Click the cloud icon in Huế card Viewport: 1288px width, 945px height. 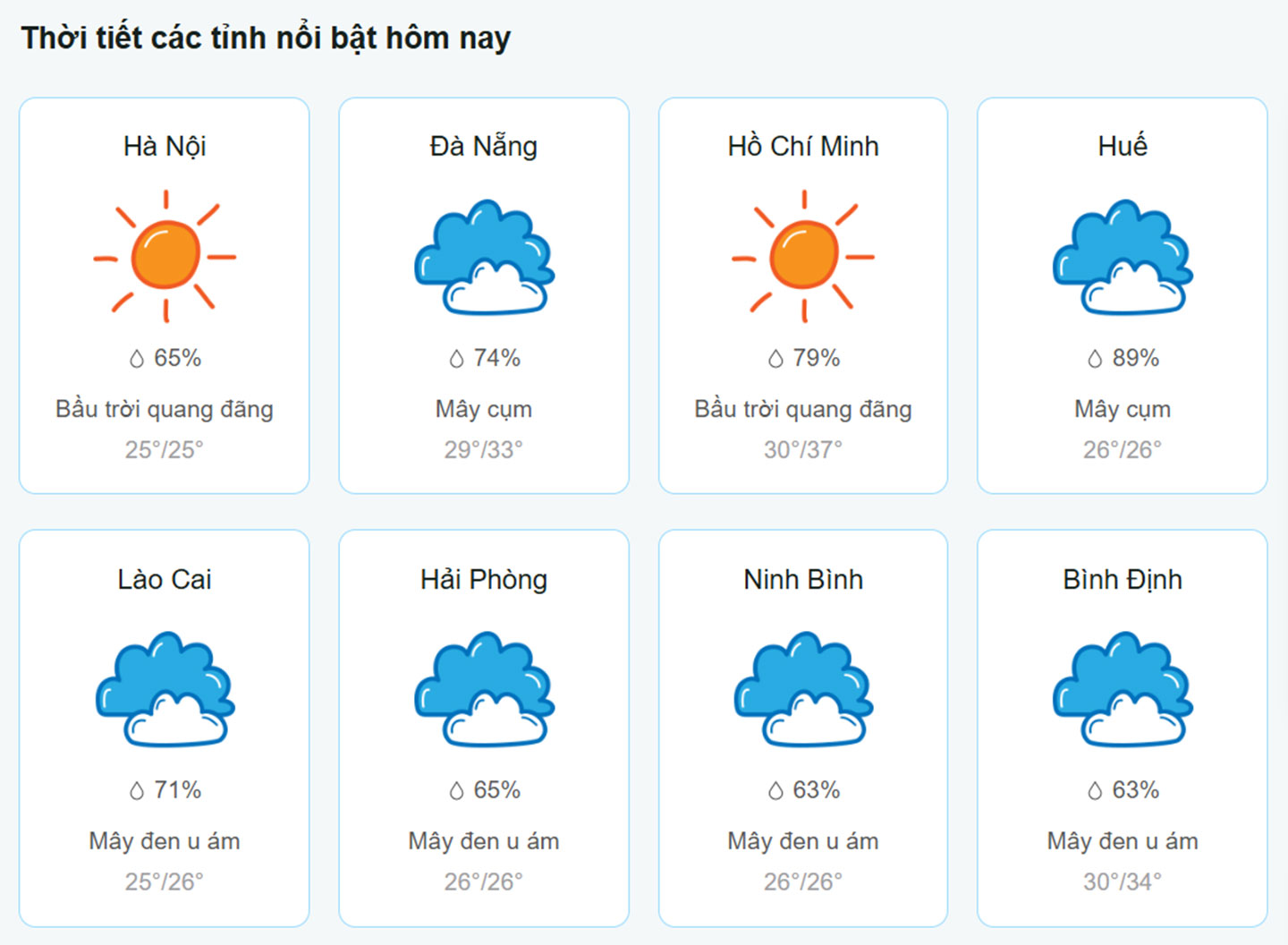tap(1123, 258)
